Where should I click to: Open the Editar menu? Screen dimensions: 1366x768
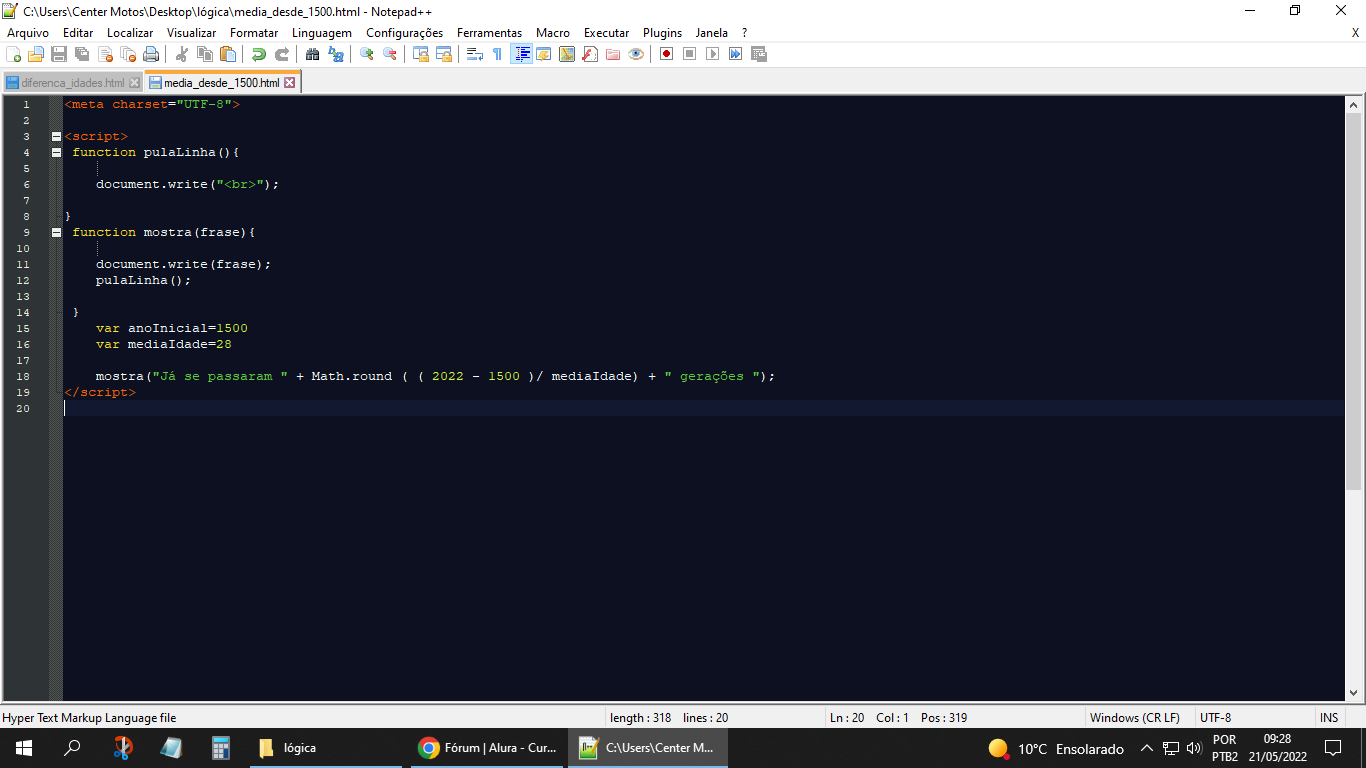[78, 33]
